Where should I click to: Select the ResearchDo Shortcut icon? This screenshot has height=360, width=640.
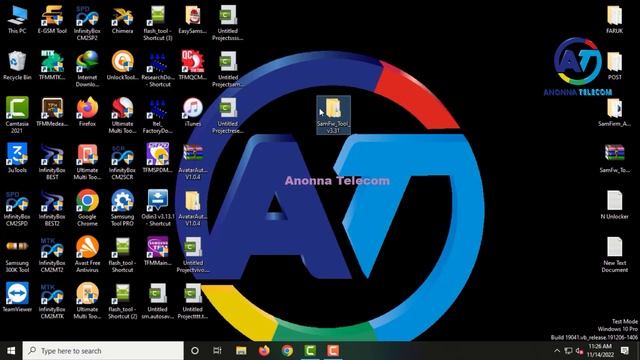158,69
